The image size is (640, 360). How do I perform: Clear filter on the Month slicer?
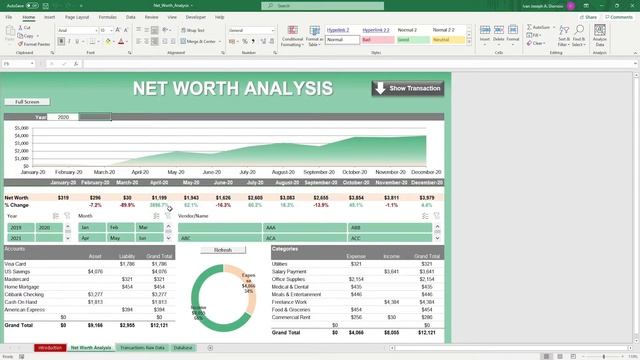click(168, 216)
